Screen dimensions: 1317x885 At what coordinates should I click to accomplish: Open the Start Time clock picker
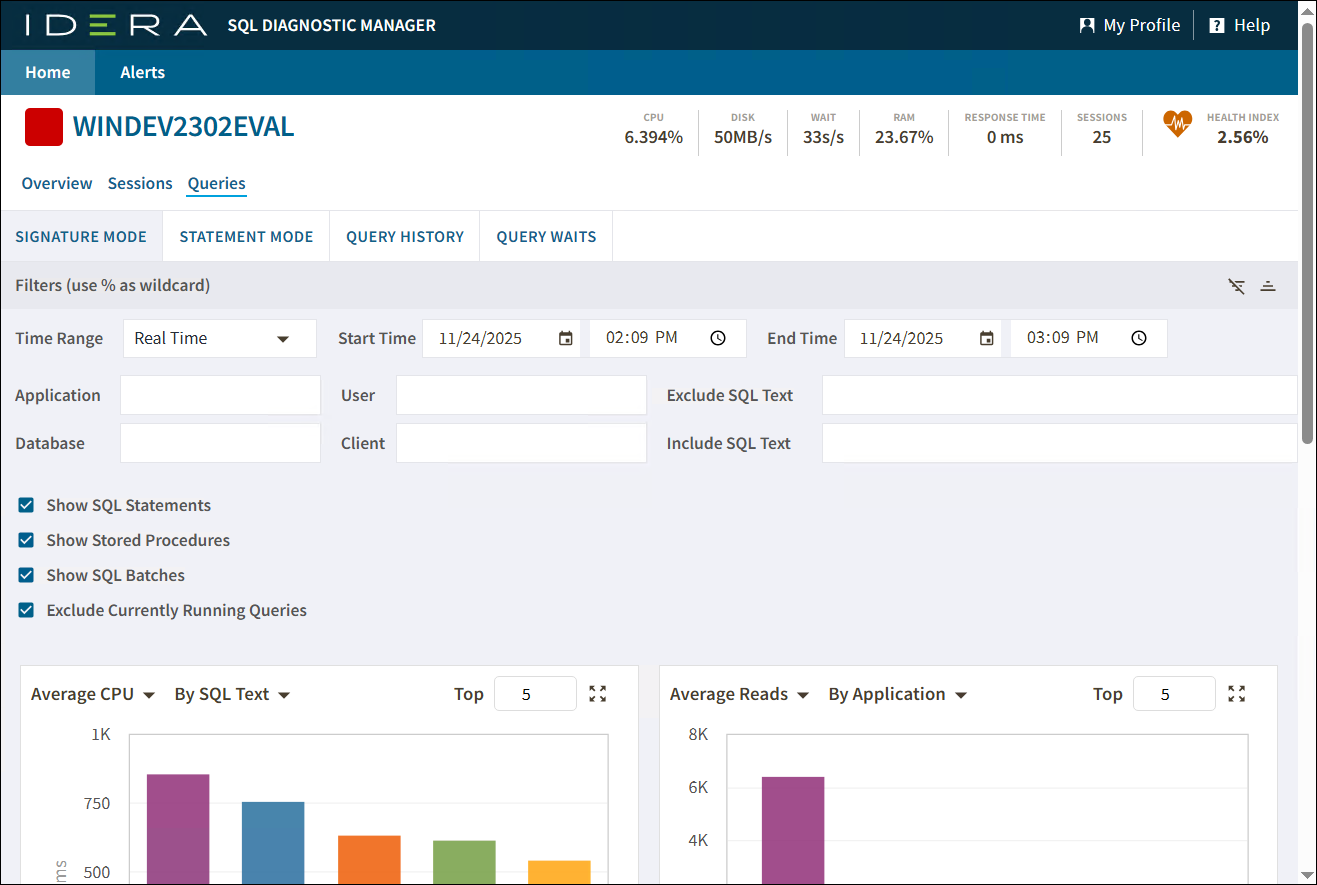click(x=718, y=339)
